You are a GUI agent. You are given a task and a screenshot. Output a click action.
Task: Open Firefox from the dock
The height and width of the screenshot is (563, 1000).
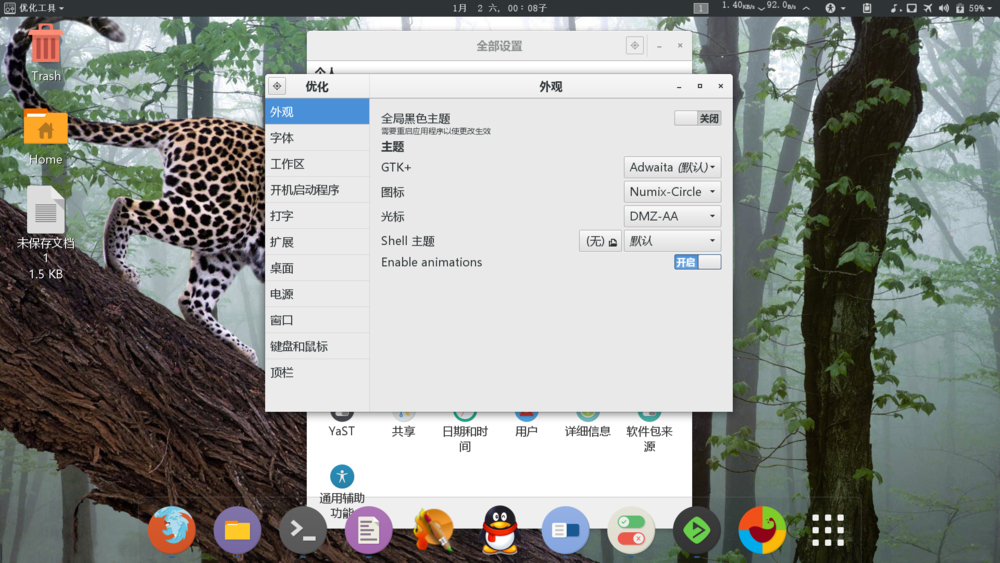click(172, 530)
